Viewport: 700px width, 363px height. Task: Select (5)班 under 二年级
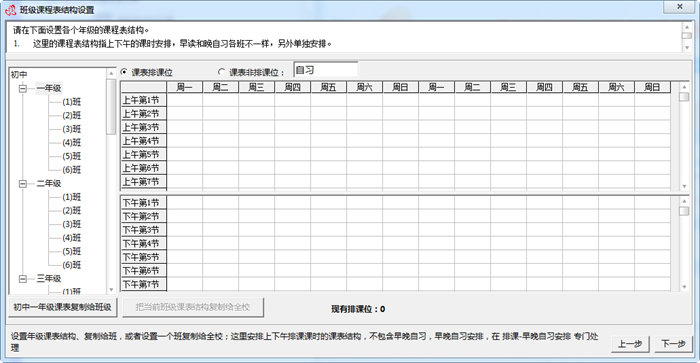(x=71, y=251)
